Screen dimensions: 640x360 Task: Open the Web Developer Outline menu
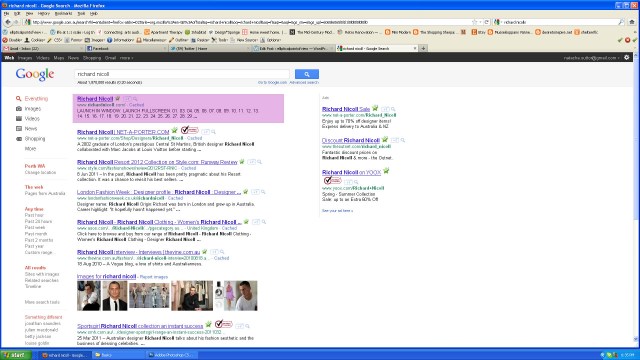(179, 40)
